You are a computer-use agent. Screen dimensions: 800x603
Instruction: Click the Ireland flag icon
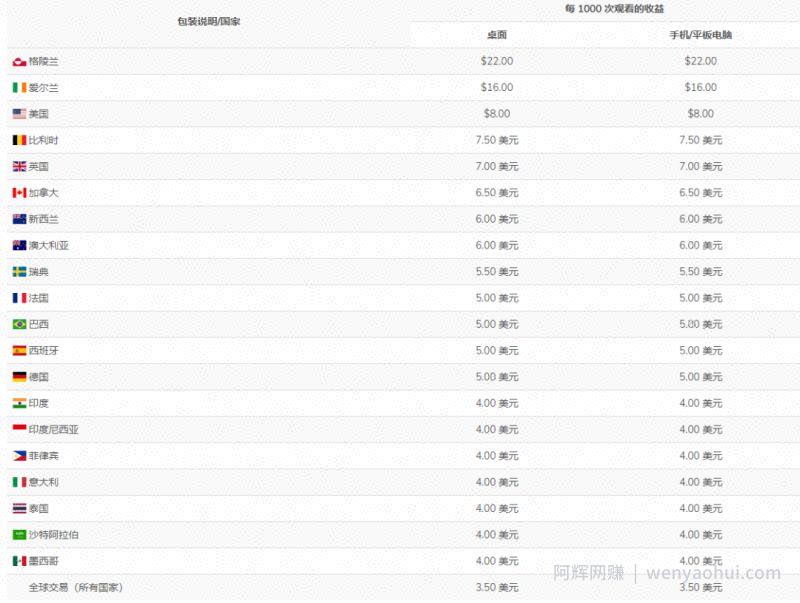coord(19,88)
